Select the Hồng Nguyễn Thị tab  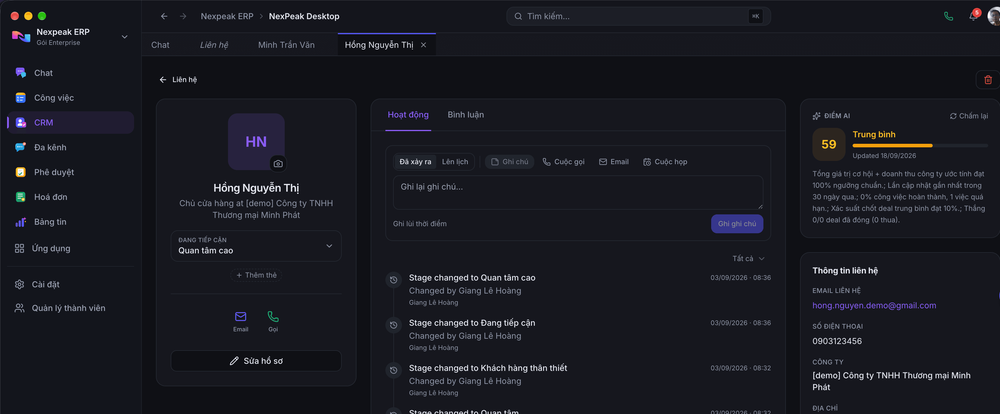point(379,45)
